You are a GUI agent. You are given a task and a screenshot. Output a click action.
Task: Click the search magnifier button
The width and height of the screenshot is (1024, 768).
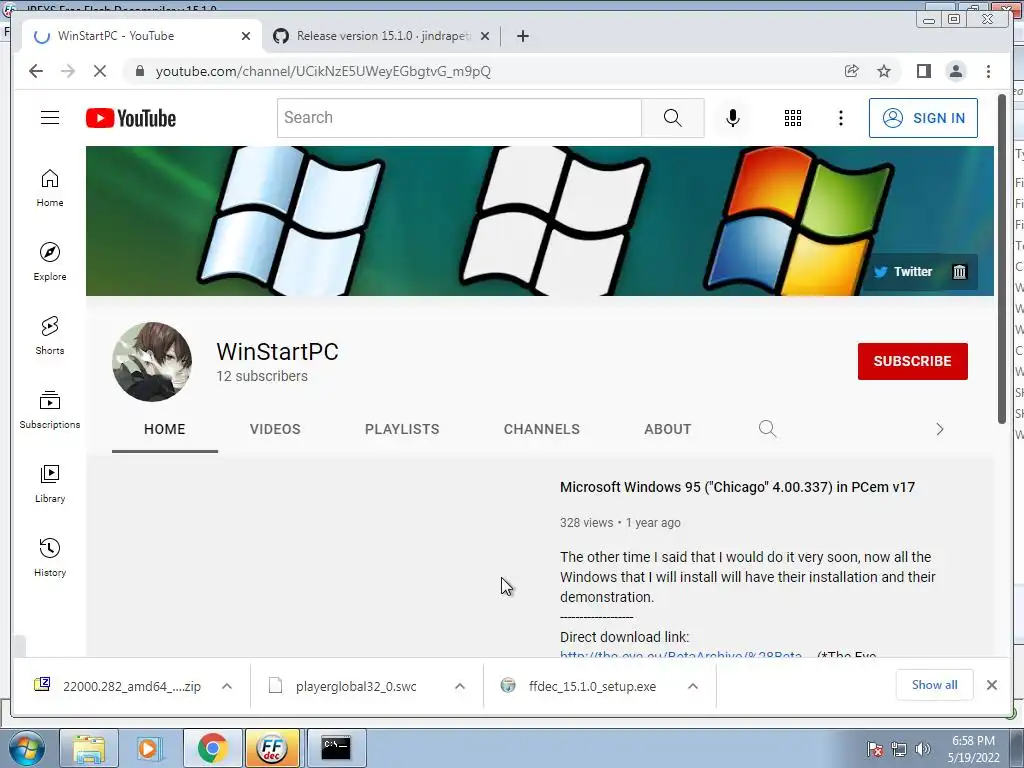(x=672, y=118)
